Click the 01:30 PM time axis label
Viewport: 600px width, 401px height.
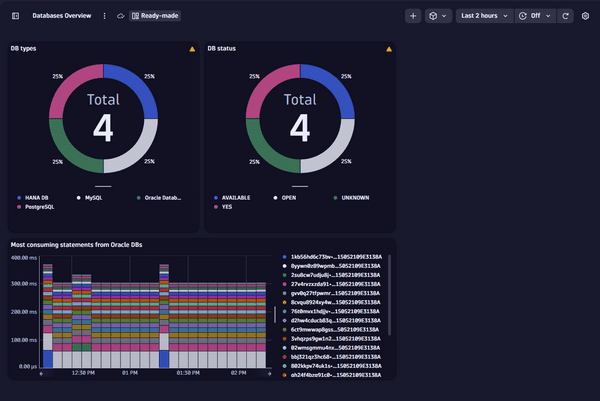(188, 373)
